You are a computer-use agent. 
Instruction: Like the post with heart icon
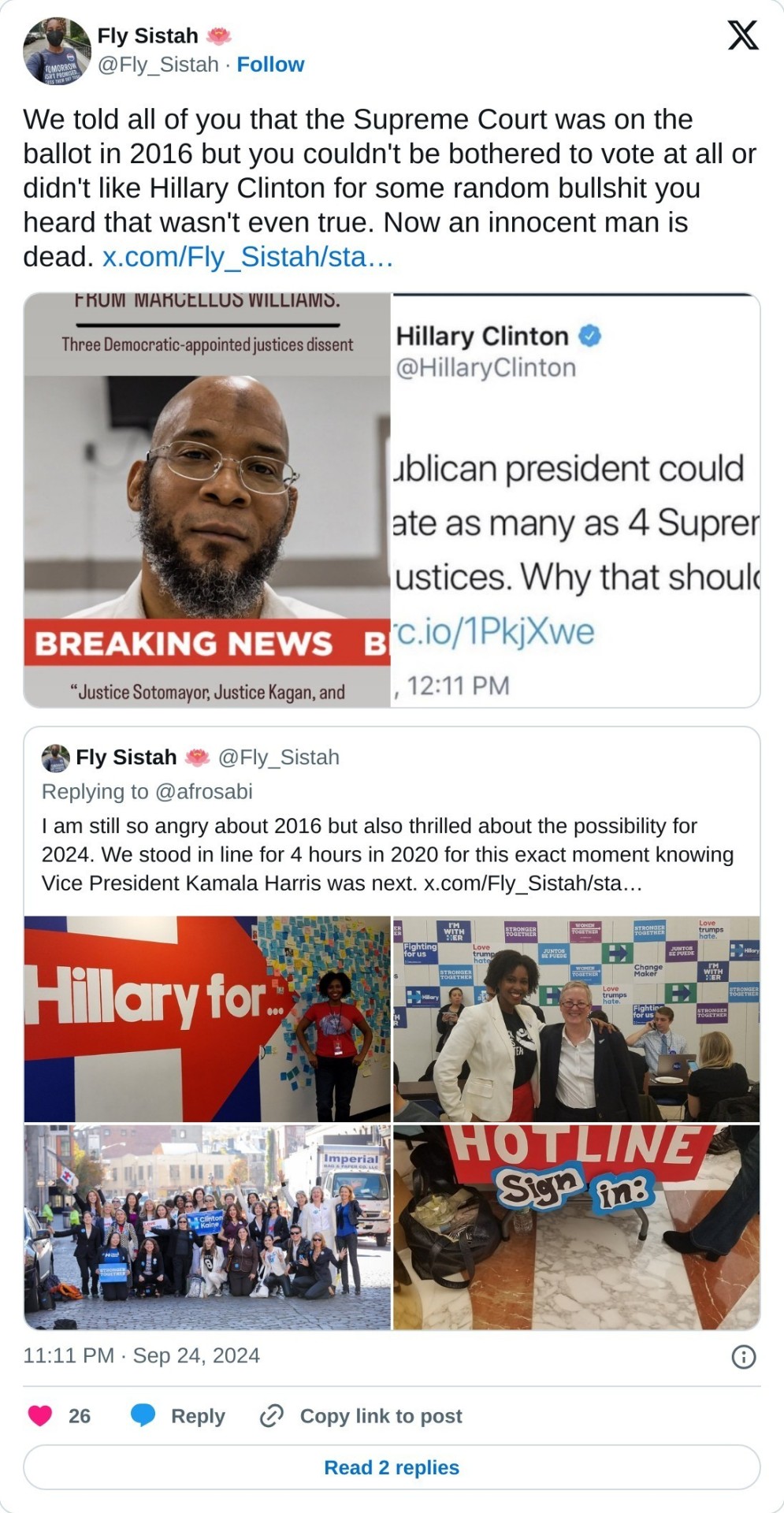(x=40, y=1416)
